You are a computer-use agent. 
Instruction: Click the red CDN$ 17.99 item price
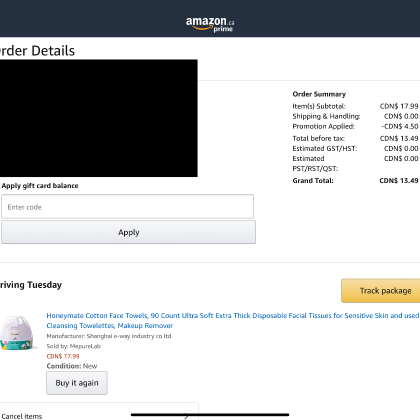[x=63, y=356]
